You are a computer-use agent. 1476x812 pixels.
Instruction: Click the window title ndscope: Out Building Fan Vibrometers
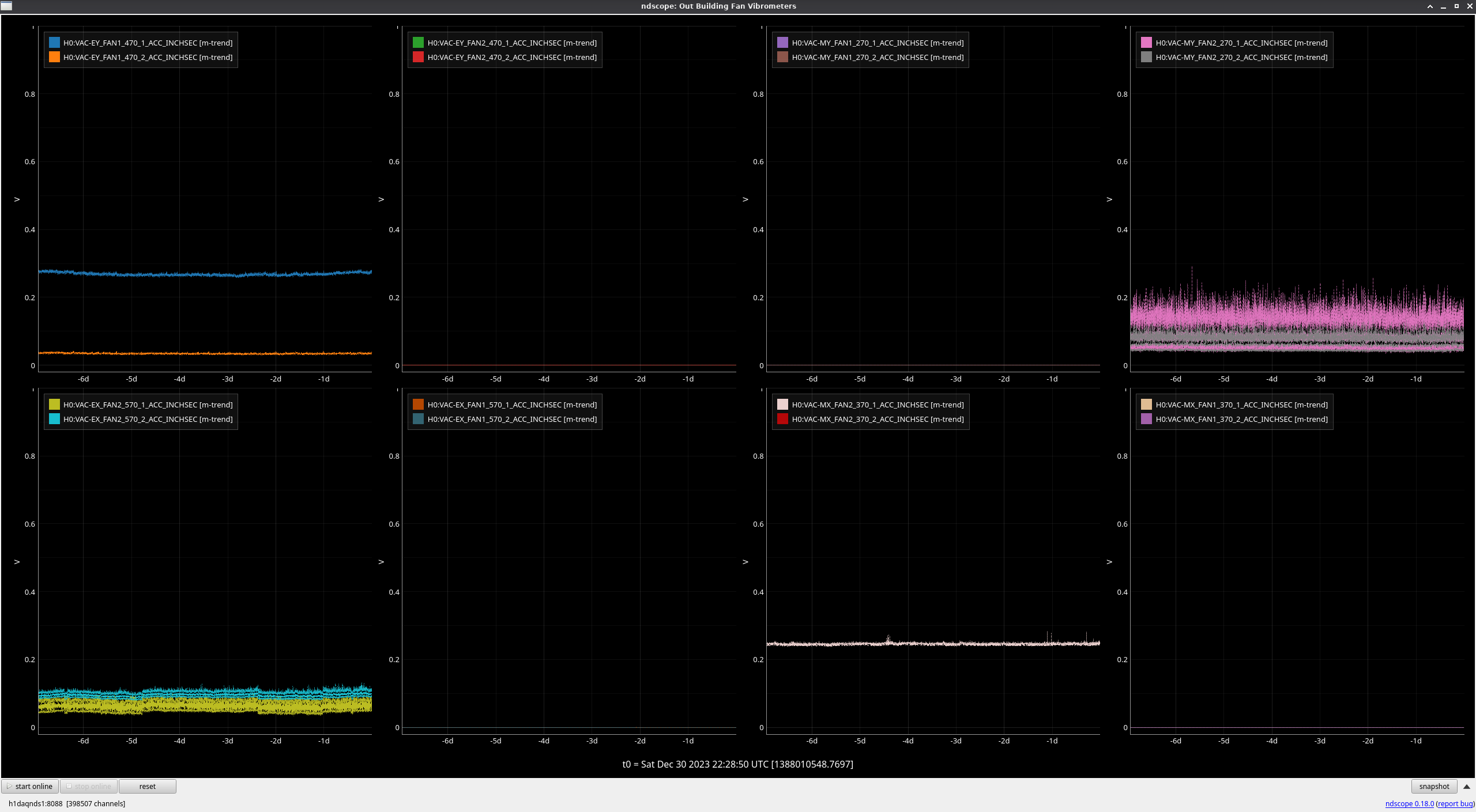click(x=718, y=6)
